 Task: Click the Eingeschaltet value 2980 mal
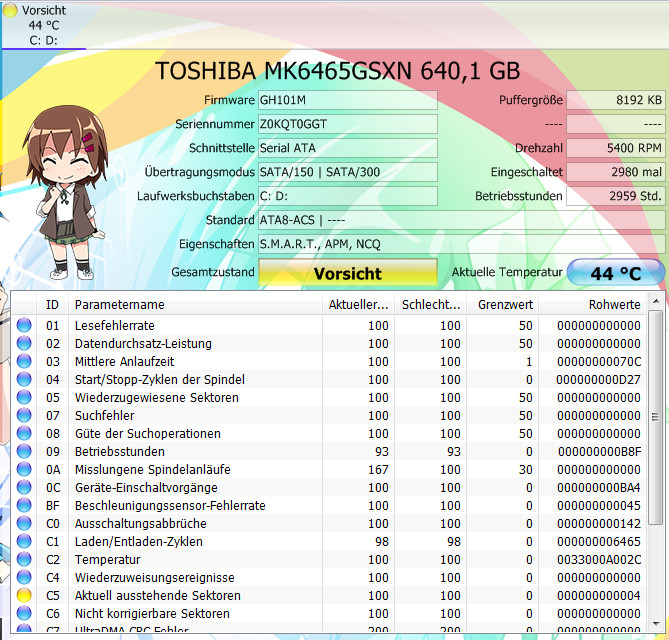tap(616, 172)
